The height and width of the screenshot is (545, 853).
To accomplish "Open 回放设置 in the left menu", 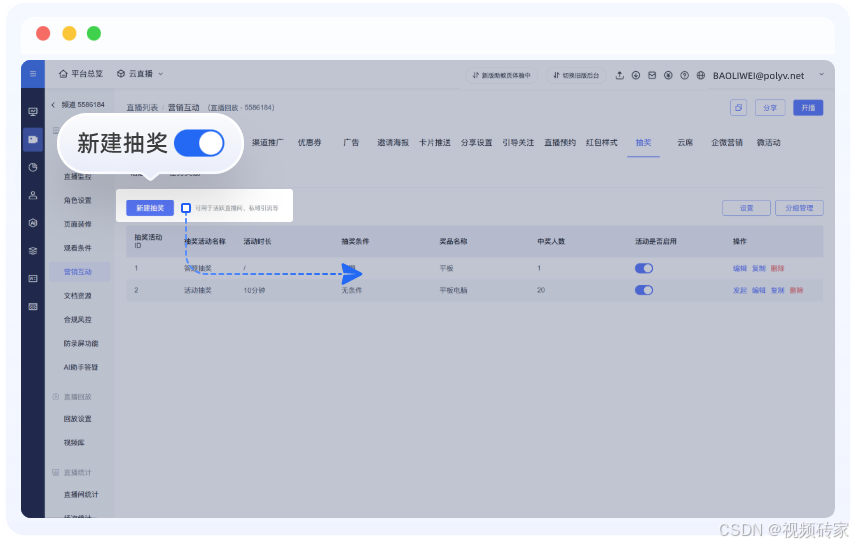I will pos(78,419).
